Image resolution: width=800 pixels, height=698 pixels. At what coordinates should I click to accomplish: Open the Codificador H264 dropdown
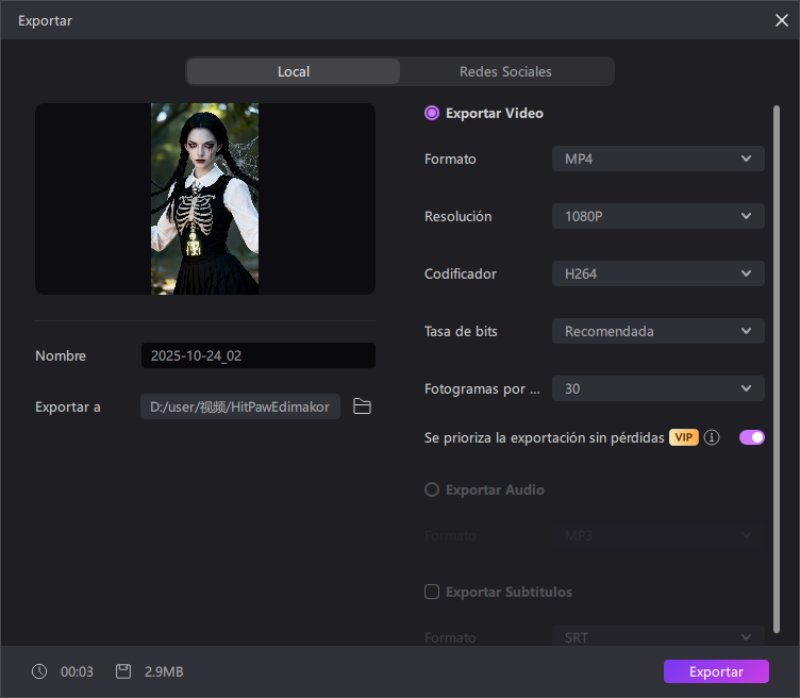pyautogui.click(x=657, y=274)
